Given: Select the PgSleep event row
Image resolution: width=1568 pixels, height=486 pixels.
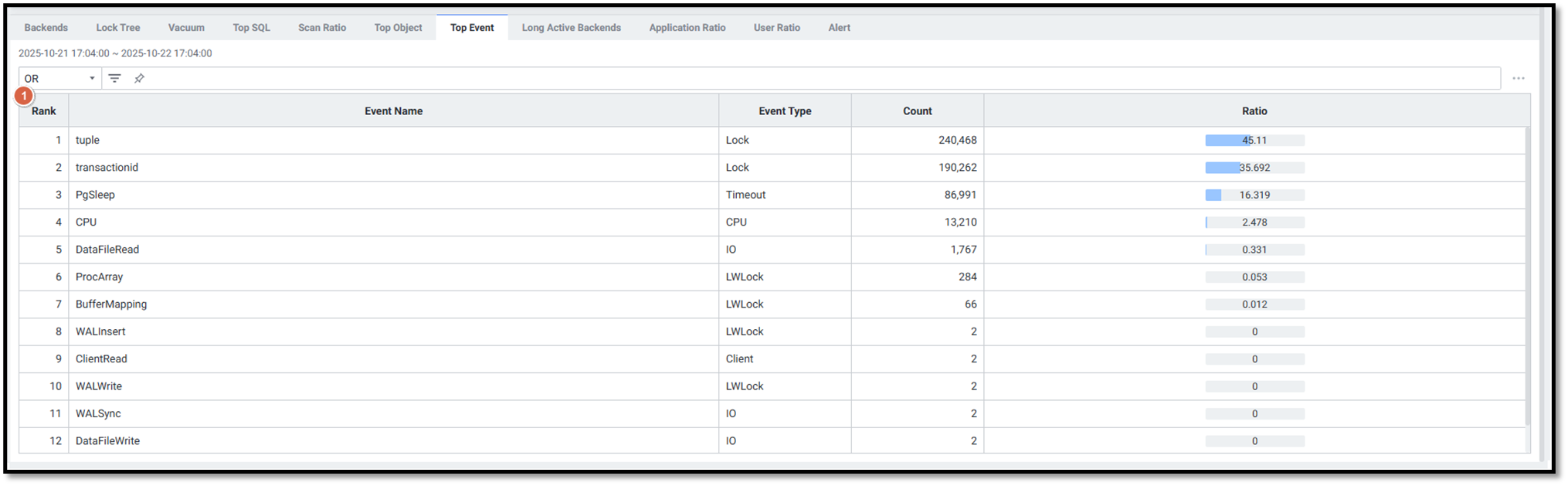Looking at the screenshot, I should (x=386, y=195).
